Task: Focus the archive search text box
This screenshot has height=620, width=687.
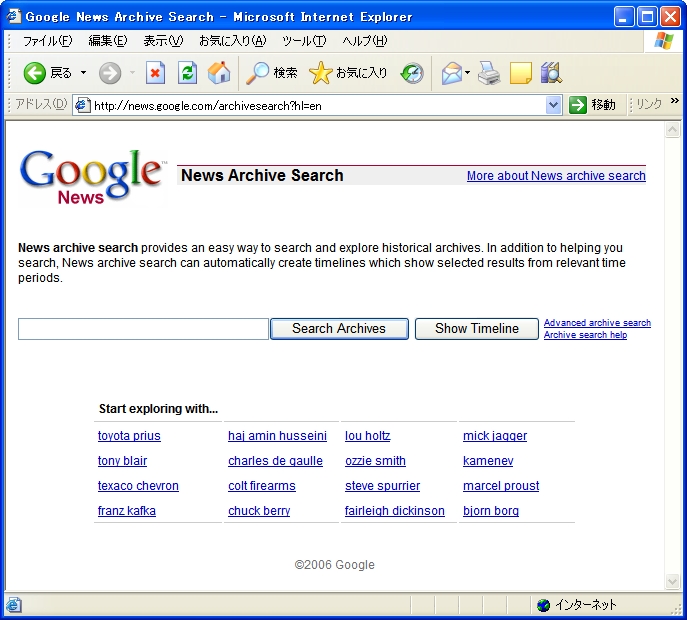Action: coord(143,329)
